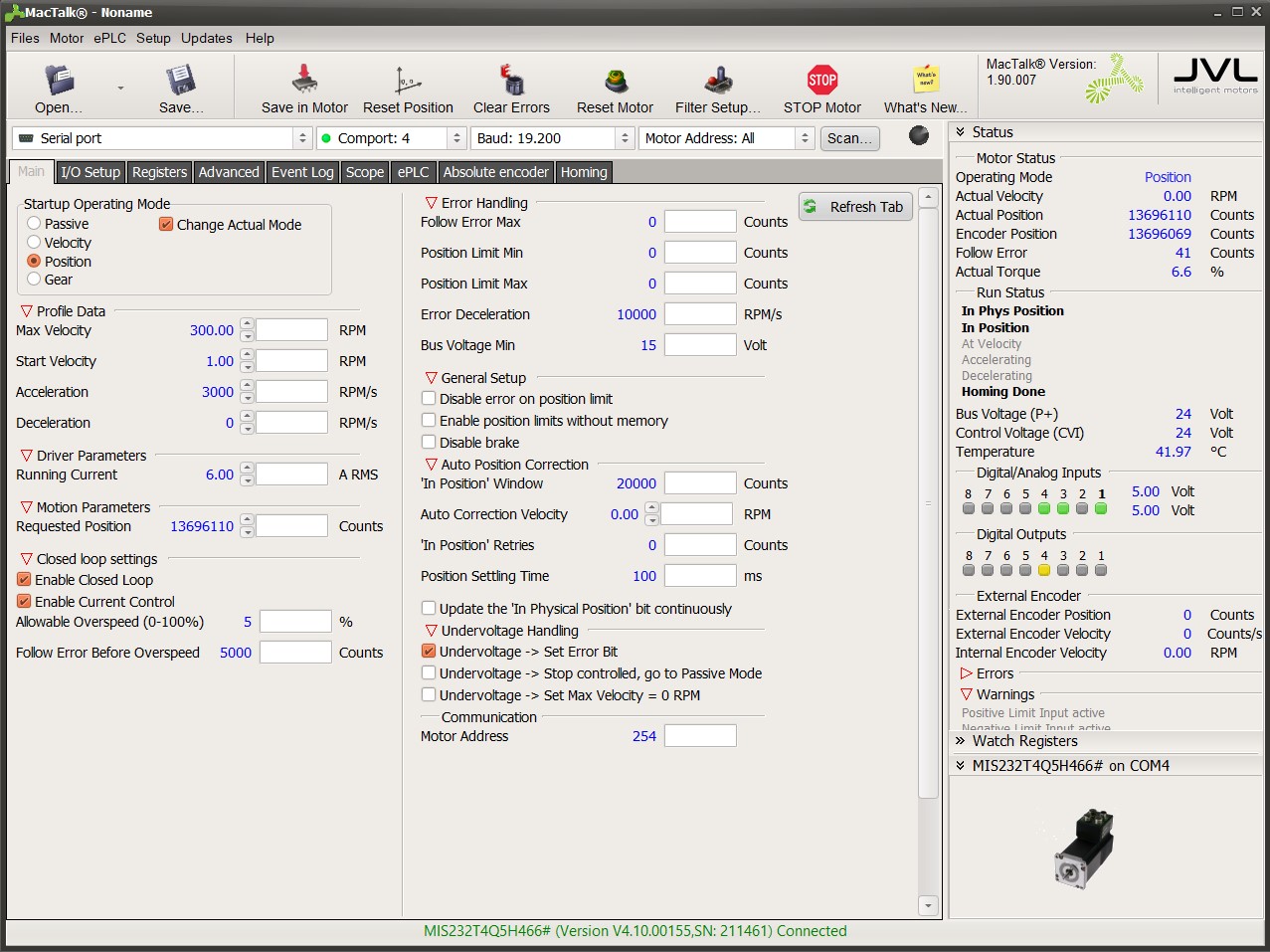Open the Files menu

[25, 38]
